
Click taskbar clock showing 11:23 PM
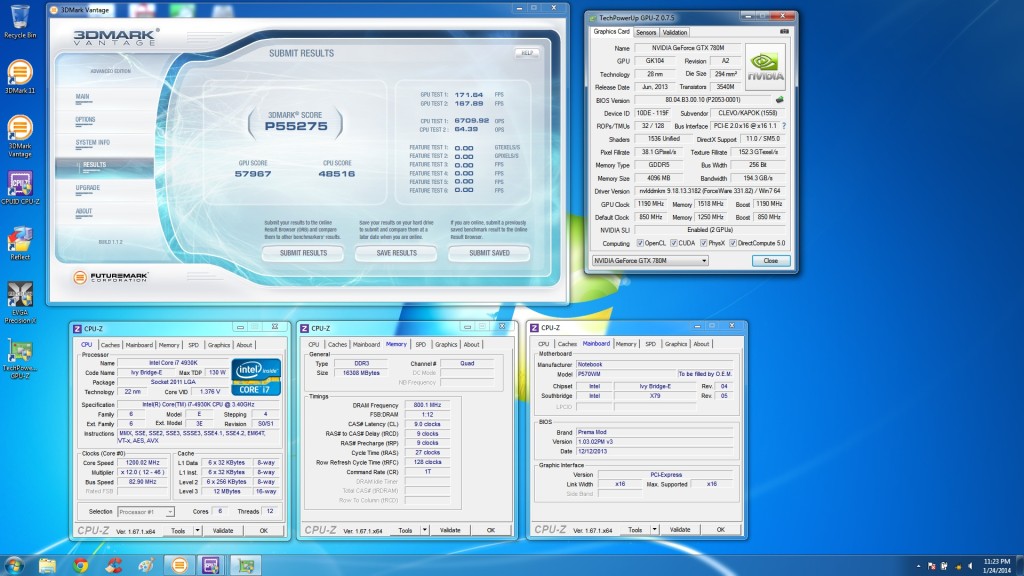coord(997,566)
